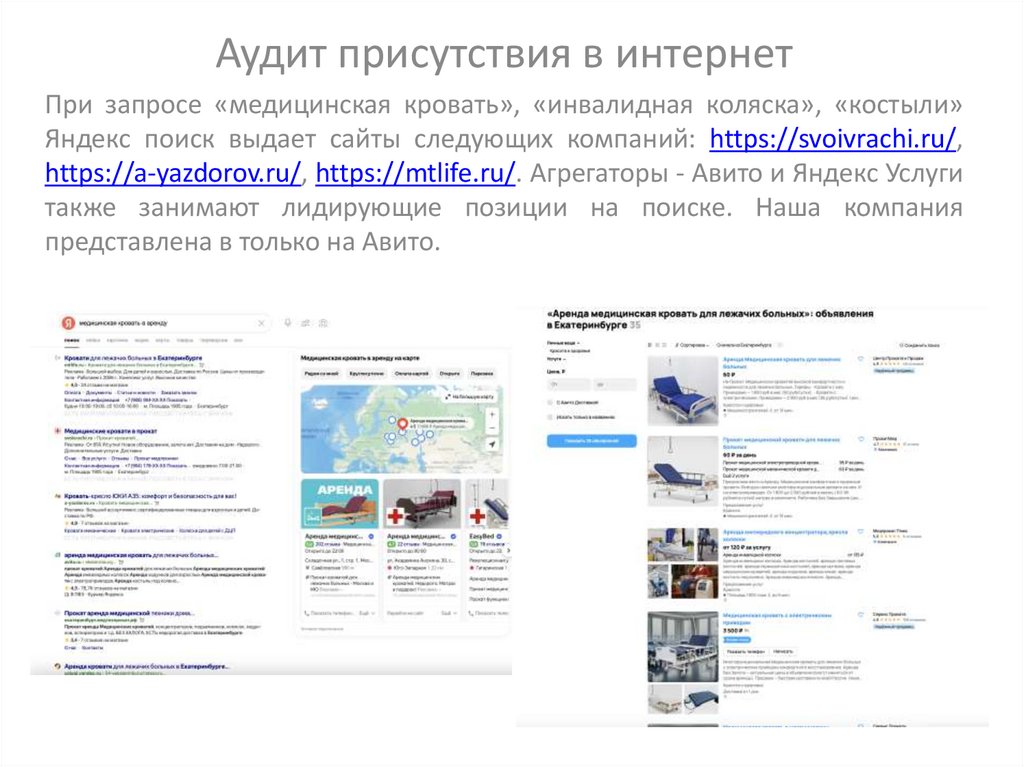Click the red Yandex logo in search bar
Screen dimensions: 1024x767
click(x=68, y=323)
